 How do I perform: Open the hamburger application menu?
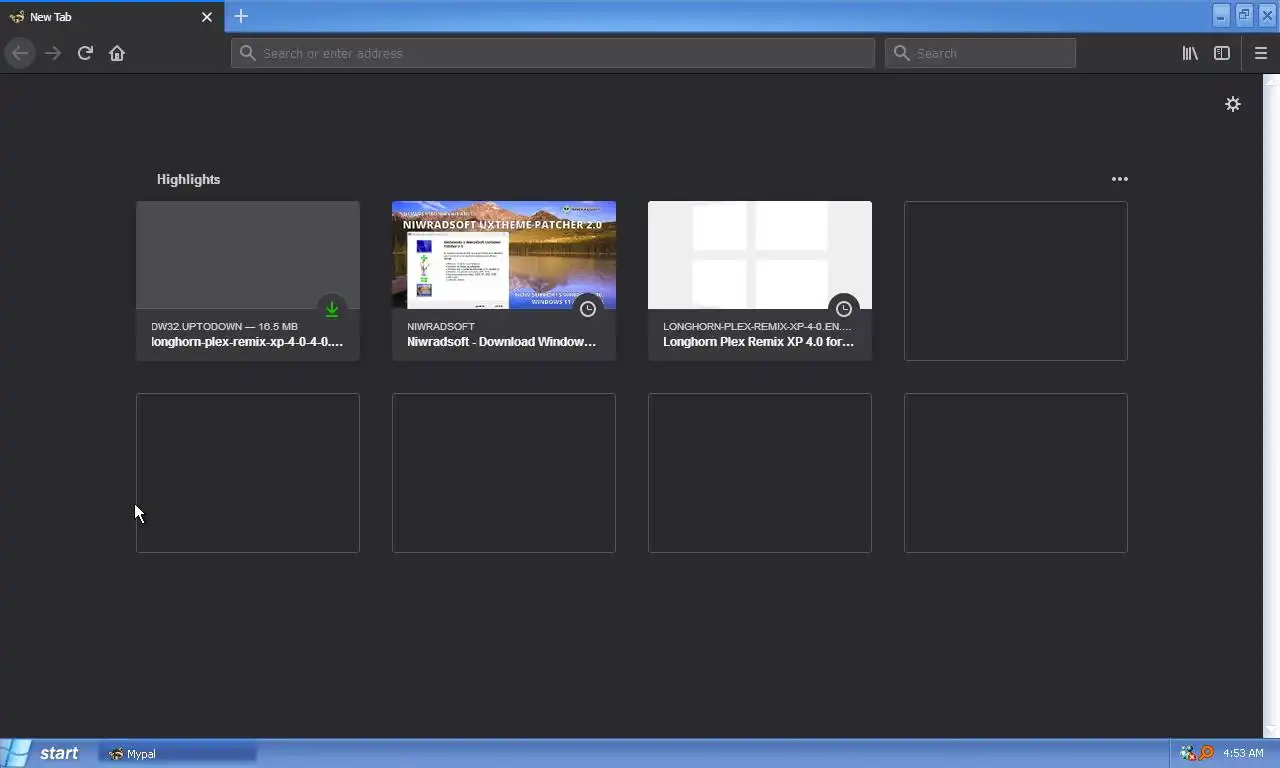1261,53
